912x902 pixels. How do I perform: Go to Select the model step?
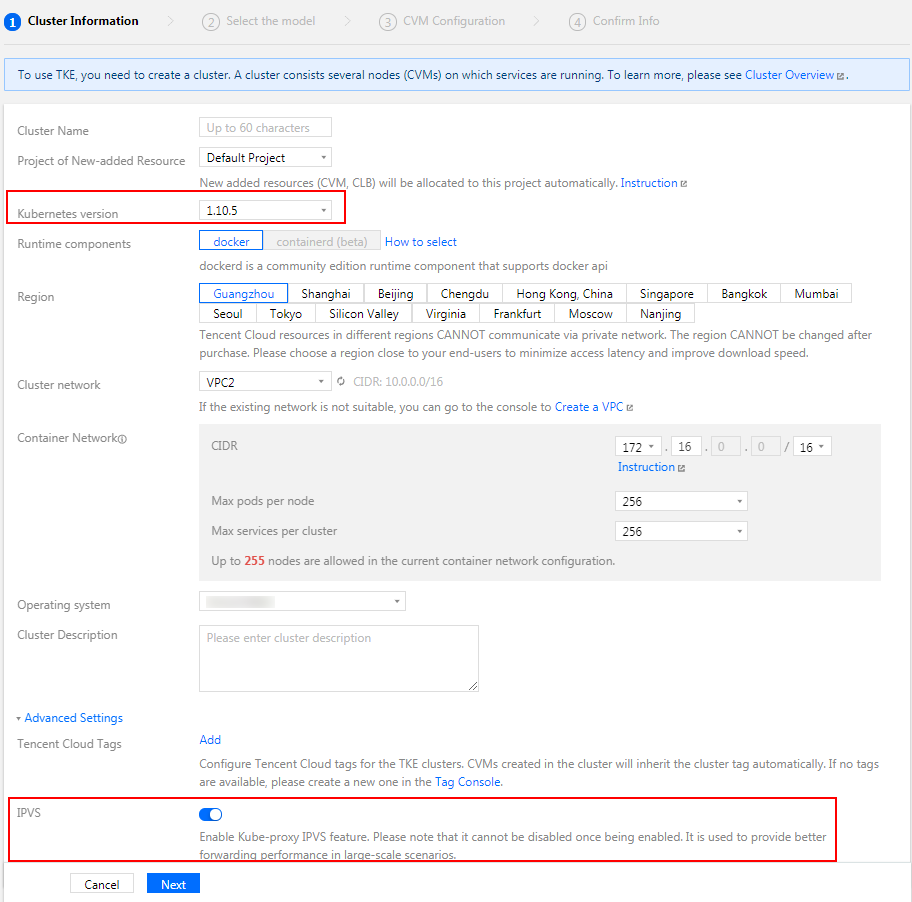[259, 22]
